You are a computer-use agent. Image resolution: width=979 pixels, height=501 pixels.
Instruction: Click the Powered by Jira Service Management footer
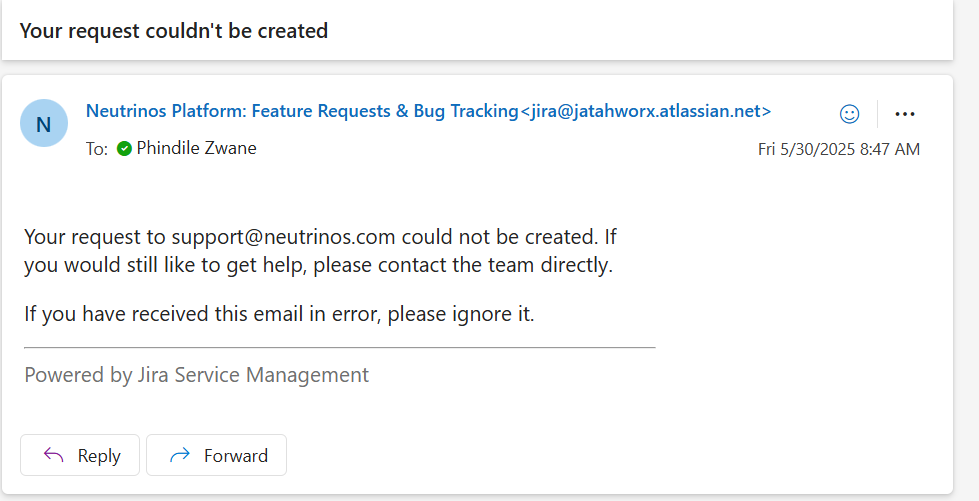coord(197,375)
